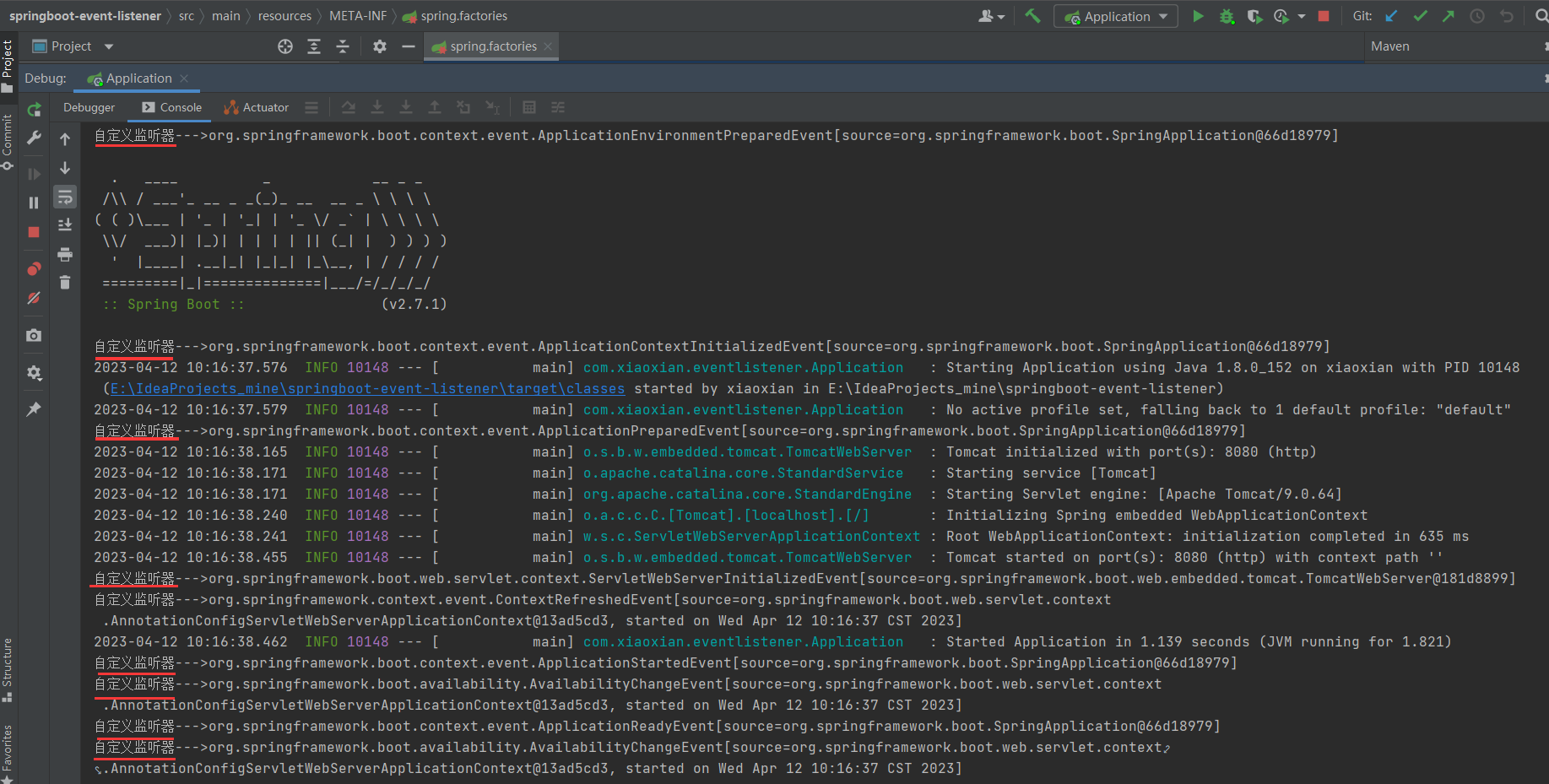Image resolution: width=1549 pixels, height=784 pixels.
Task: Stop the debug session in the left toolbar
Action: point(34,232)
